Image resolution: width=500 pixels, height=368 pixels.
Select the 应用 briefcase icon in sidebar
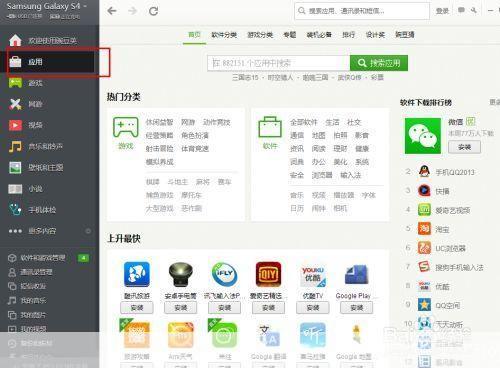click(15, 62)
